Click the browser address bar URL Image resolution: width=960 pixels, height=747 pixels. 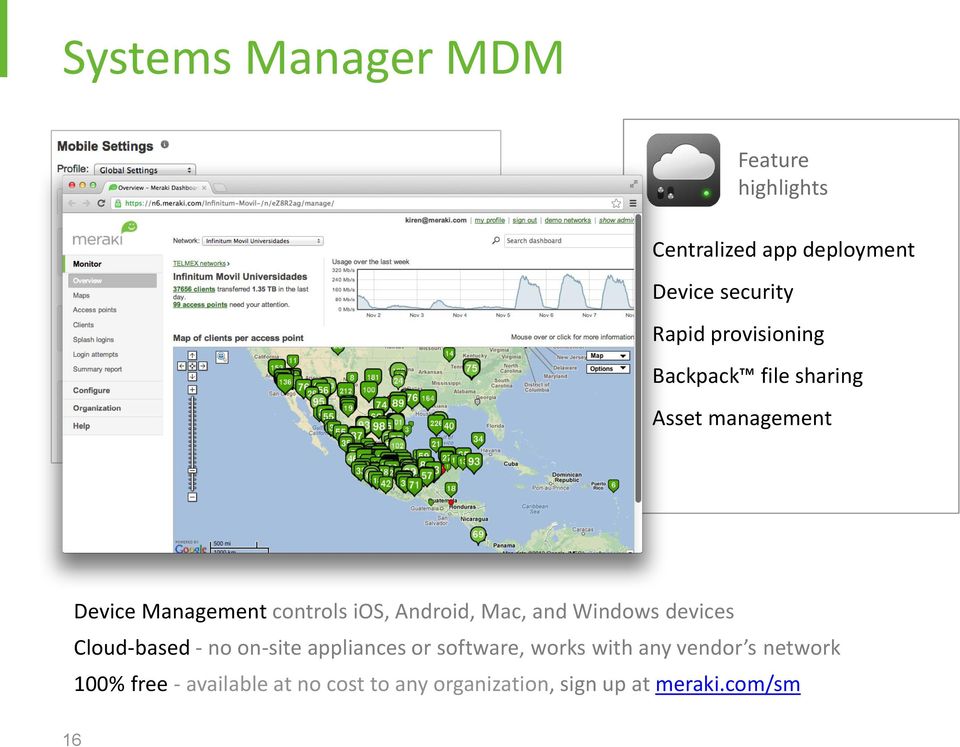click(230, 203)
